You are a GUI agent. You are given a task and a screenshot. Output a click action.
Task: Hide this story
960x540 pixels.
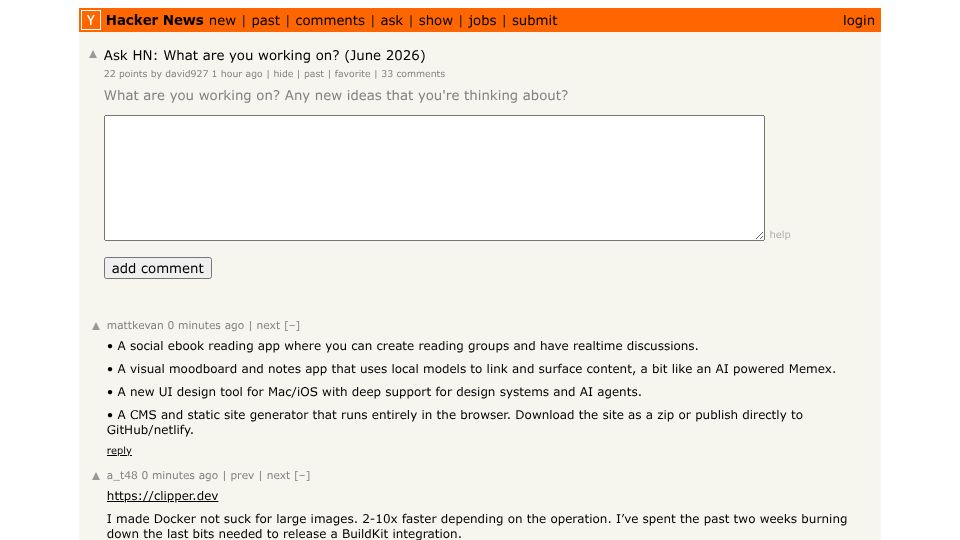[283, 73]
